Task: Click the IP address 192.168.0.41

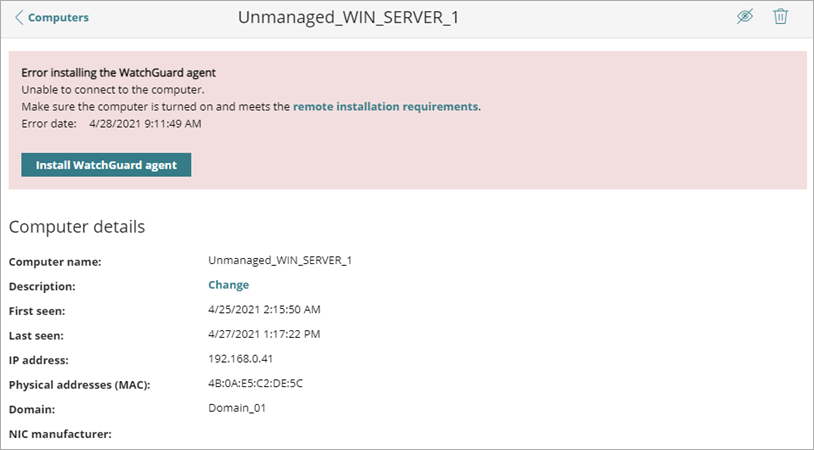Action: [x=241, y=357]
